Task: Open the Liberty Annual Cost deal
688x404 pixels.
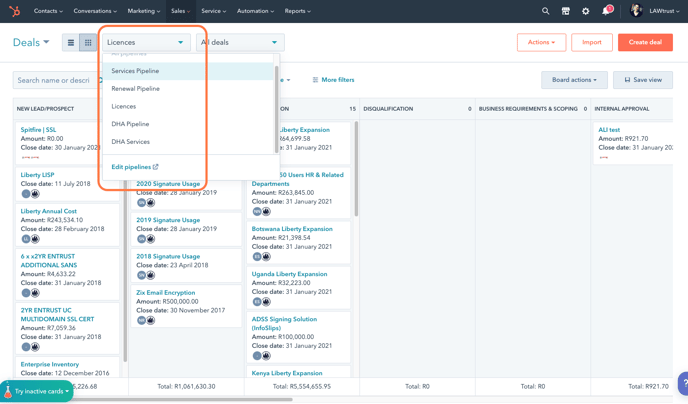Action: click(48, 211)
